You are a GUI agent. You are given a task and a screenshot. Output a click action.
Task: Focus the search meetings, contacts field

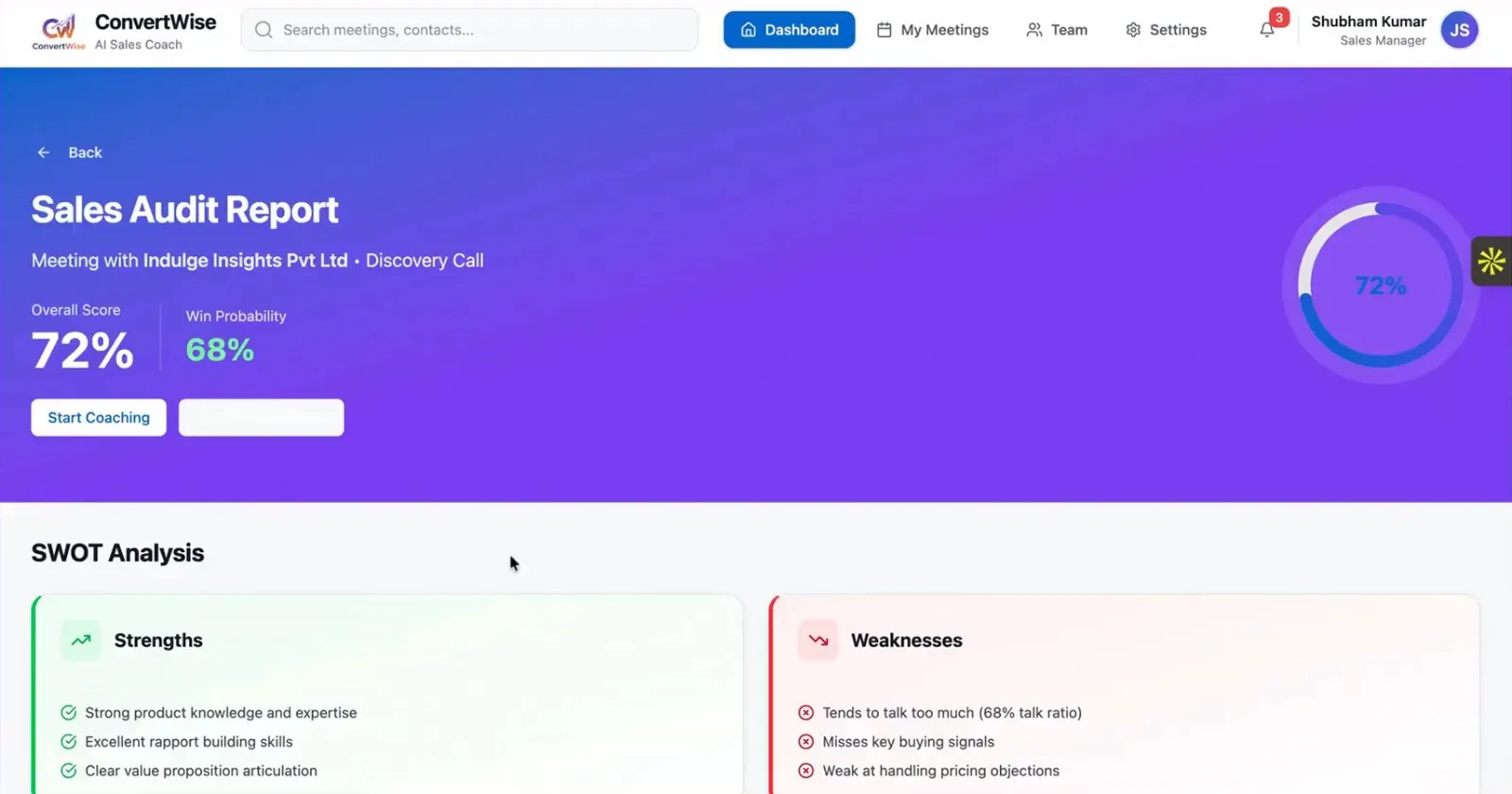[482, 30]
